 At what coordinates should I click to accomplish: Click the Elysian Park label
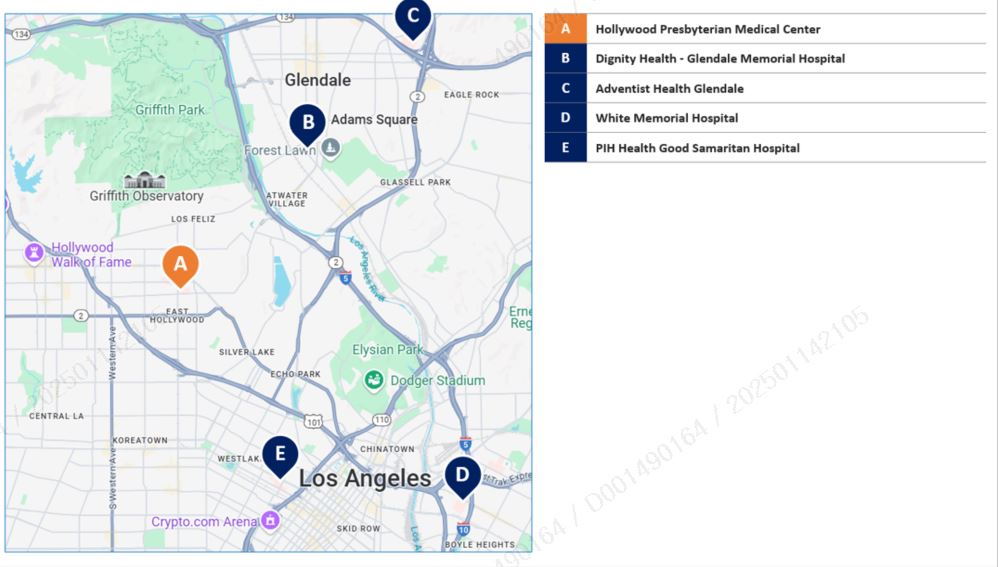388,350
